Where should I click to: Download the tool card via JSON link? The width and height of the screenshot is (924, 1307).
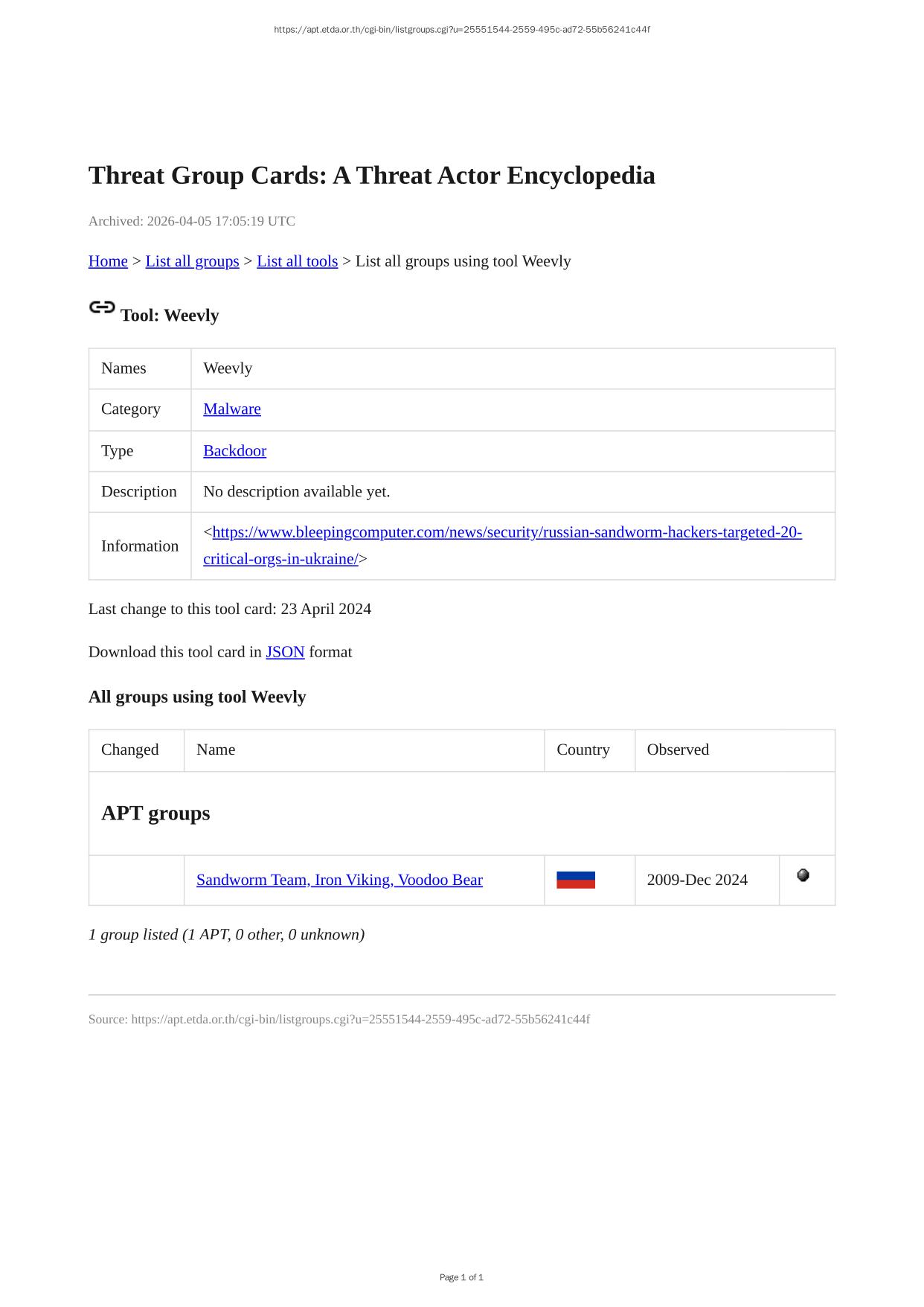click(285, 652)
